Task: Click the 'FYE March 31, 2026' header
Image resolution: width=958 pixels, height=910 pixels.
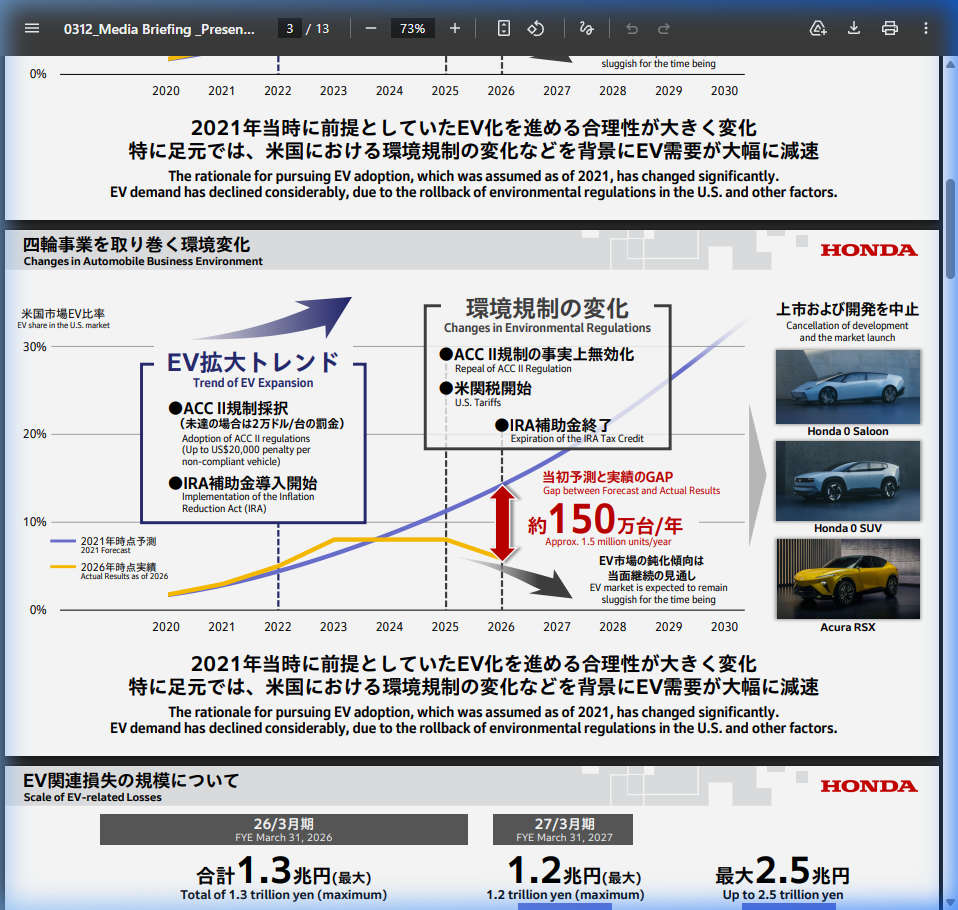Action: coord(283,837)
